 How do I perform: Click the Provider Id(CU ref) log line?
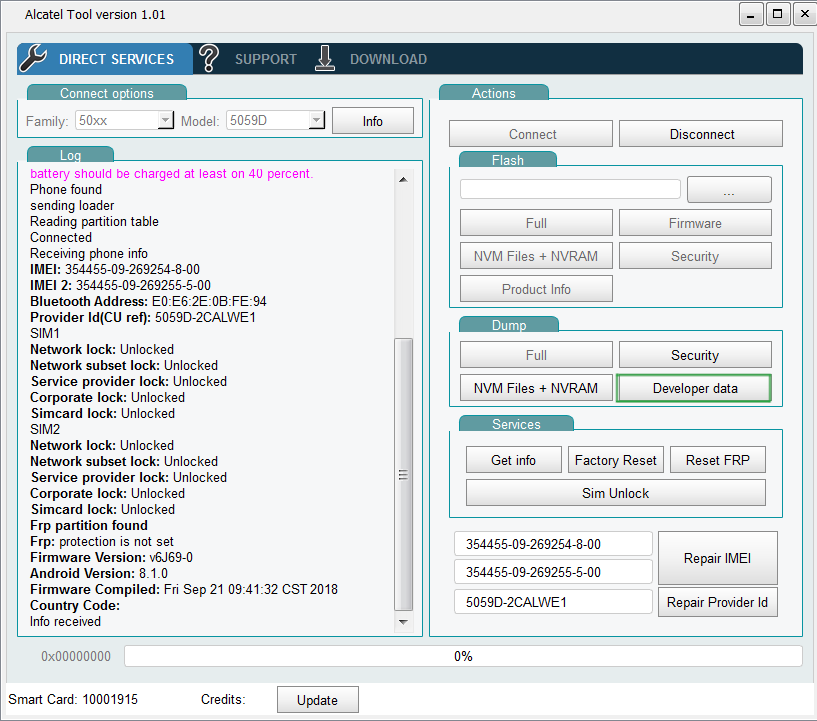coord(143,317)
